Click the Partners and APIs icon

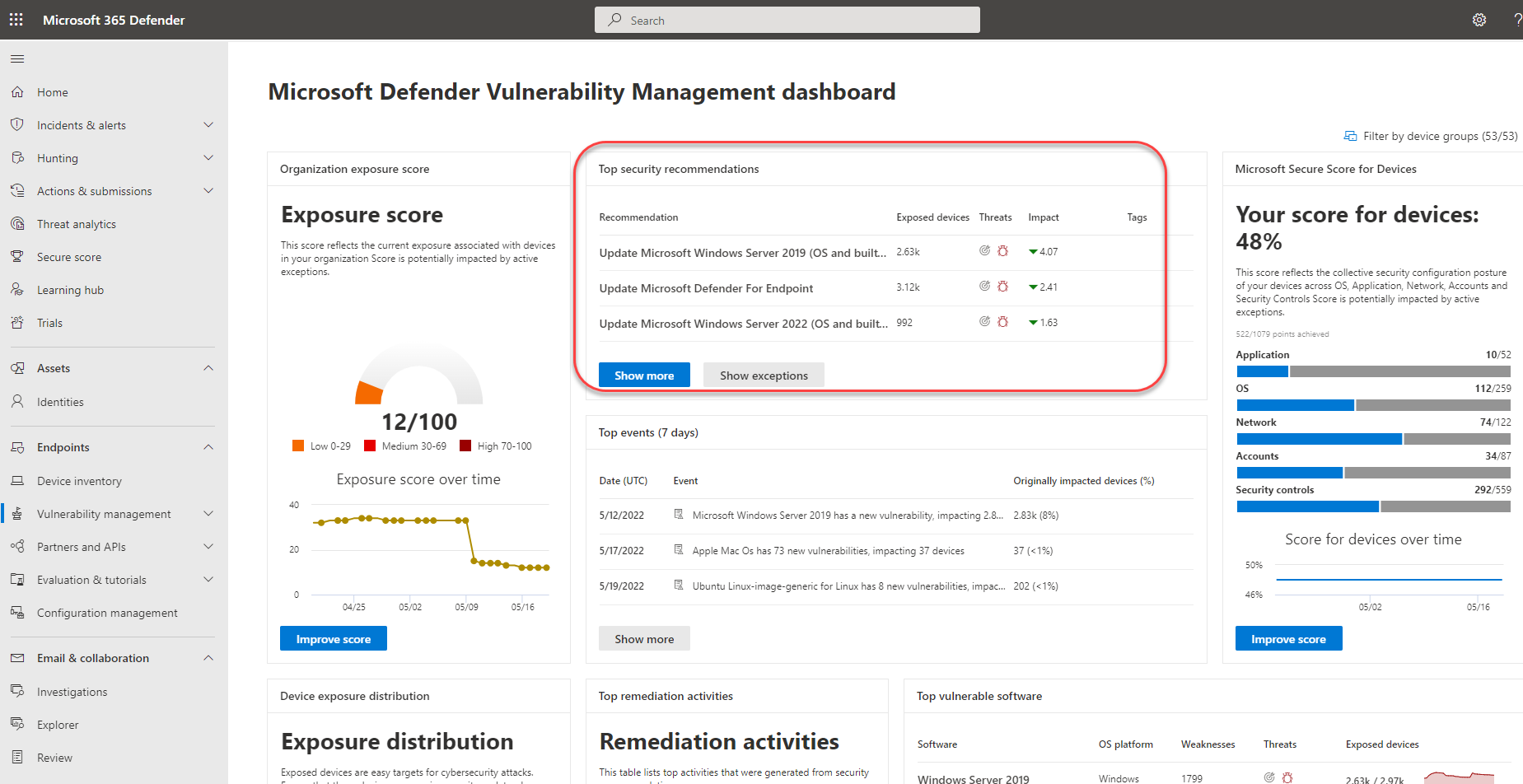click(17, 546)
